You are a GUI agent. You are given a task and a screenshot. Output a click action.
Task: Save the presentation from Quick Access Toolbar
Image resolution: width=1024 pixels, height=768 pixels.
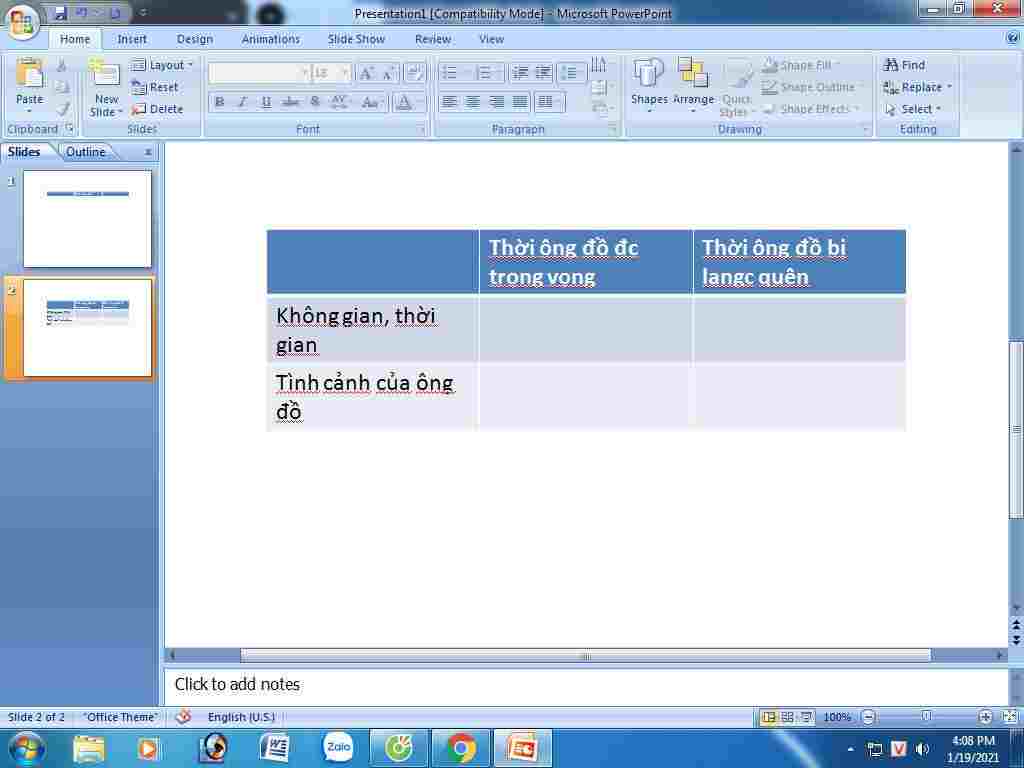61,13
